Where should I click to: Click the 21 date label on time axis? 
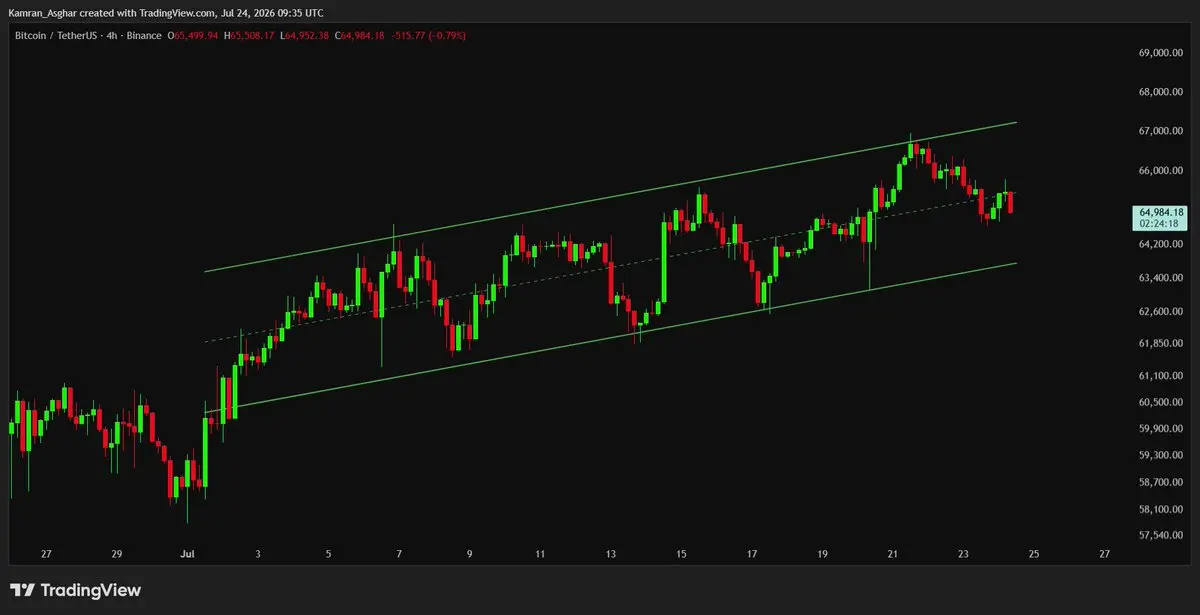(x=892, y=553)
